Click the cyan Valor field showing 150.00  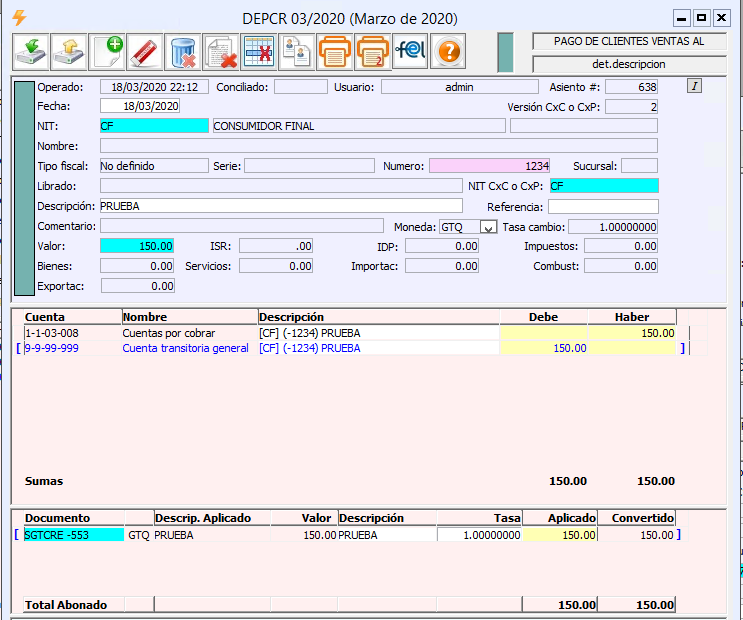coord(138,246)
